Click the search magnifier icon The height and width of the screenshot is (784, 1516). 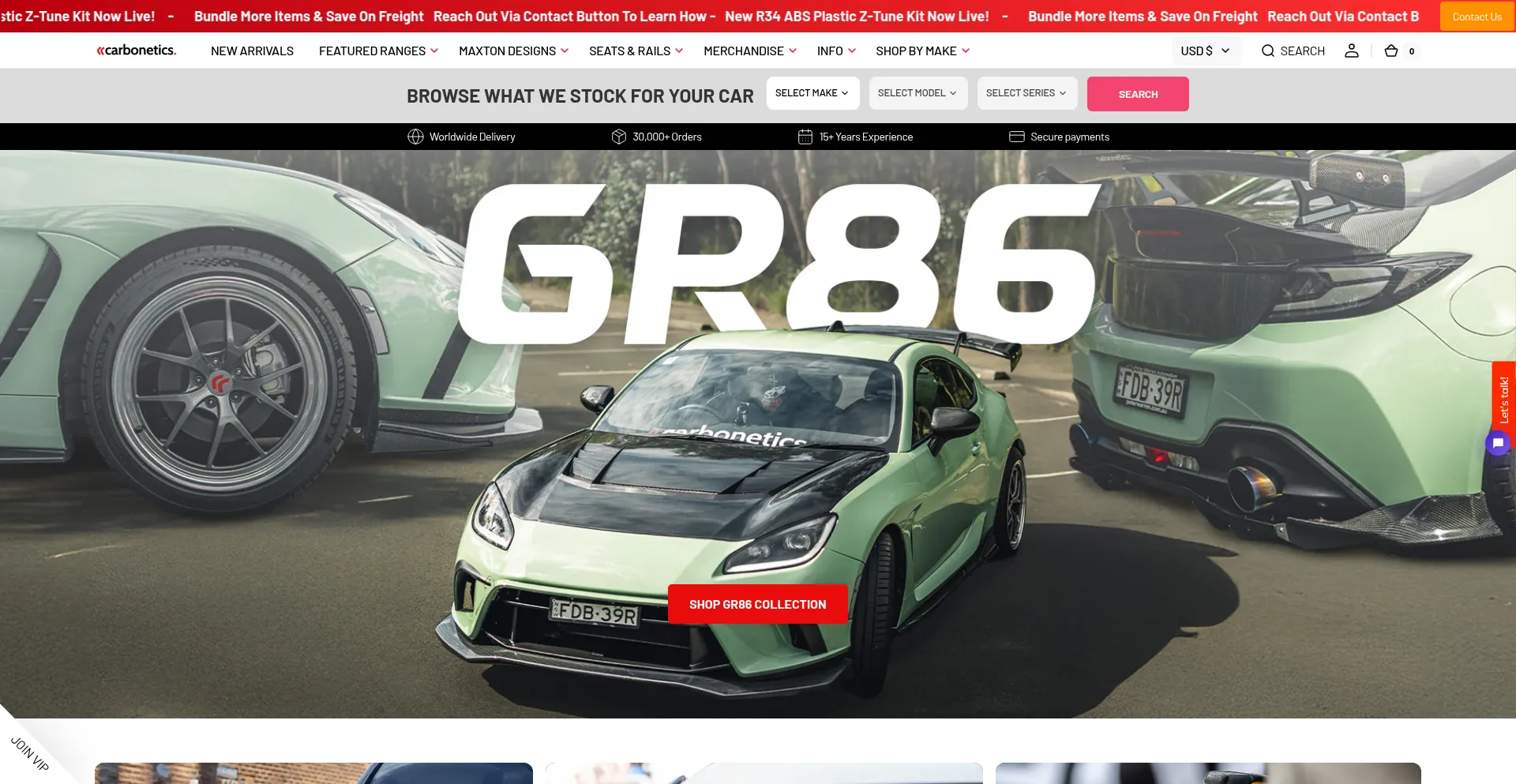(x=1268, y=51)
